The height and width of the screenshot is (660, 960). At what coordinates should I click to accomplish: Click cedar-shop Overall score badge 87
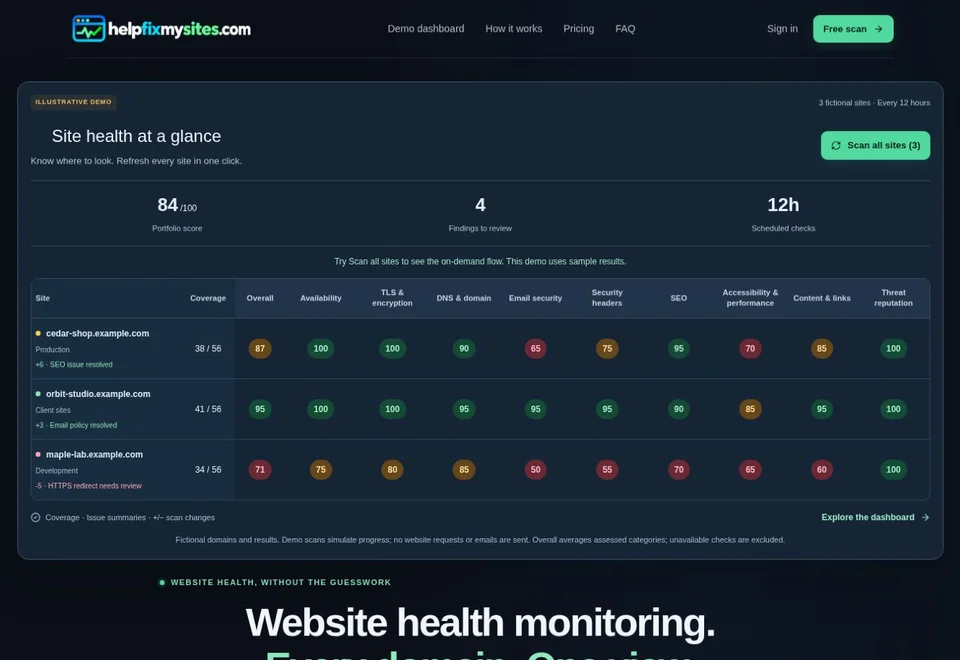260,348
